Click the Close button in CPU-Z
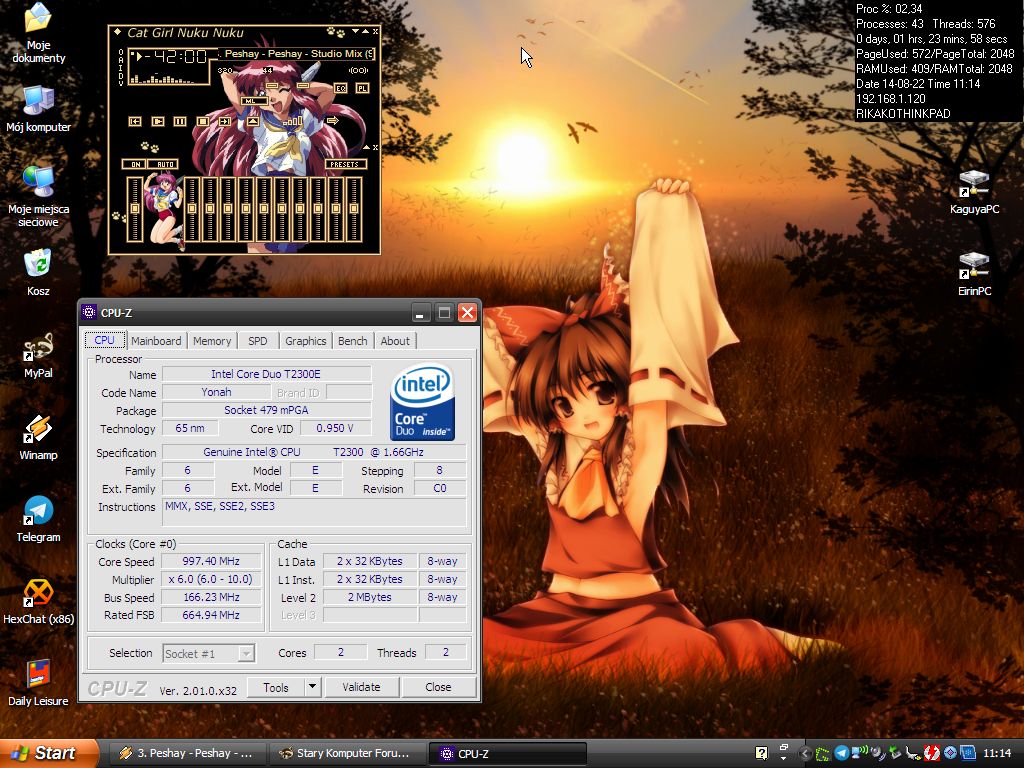The width and height of the screenshot is (1024, 768). click(x=438, y=687)
